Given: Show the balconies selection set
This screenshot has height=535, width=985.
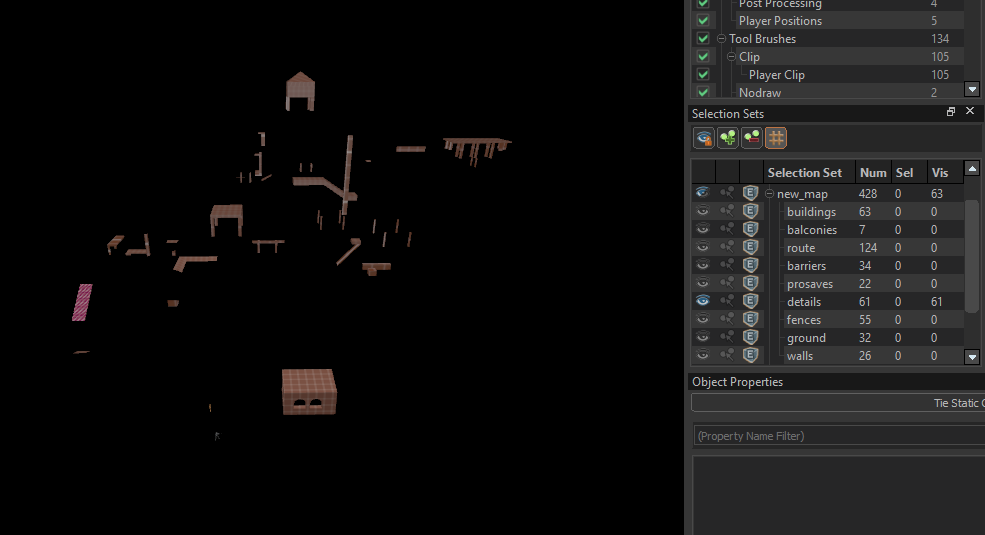Looking at the screenshot, I should click(702, 229).
